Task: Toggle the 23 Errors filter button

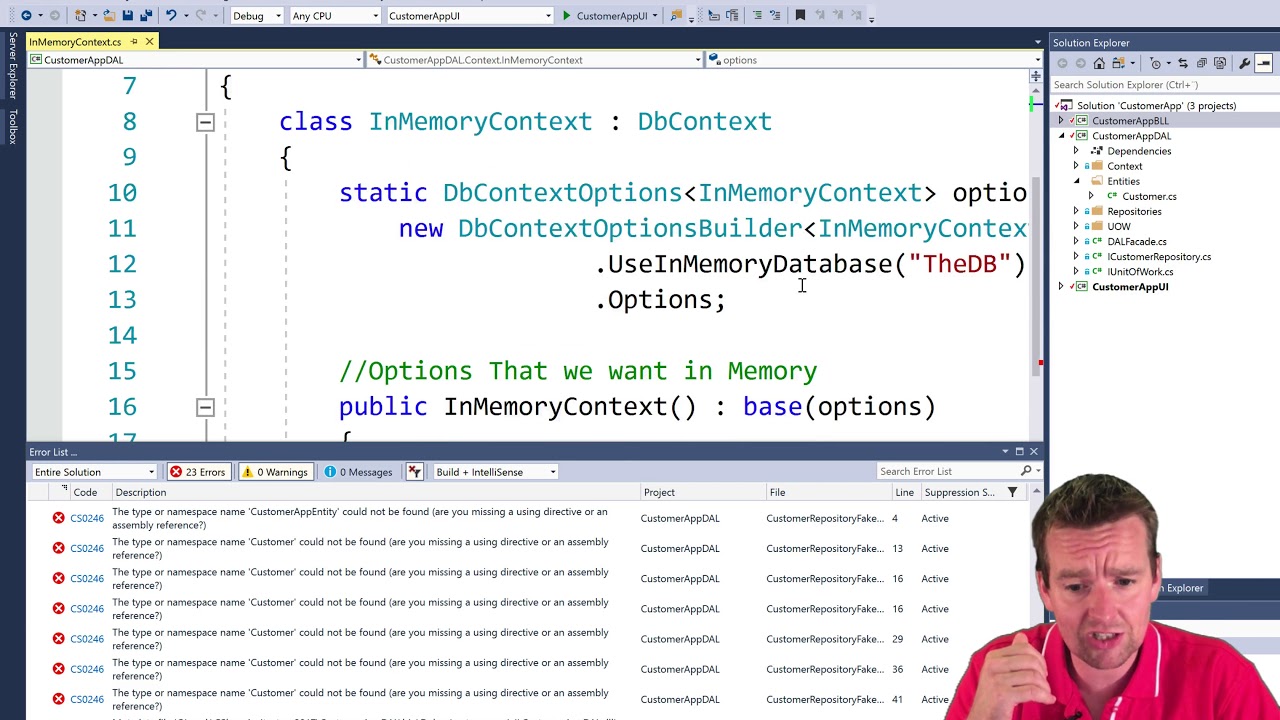Action: [197, 472]
